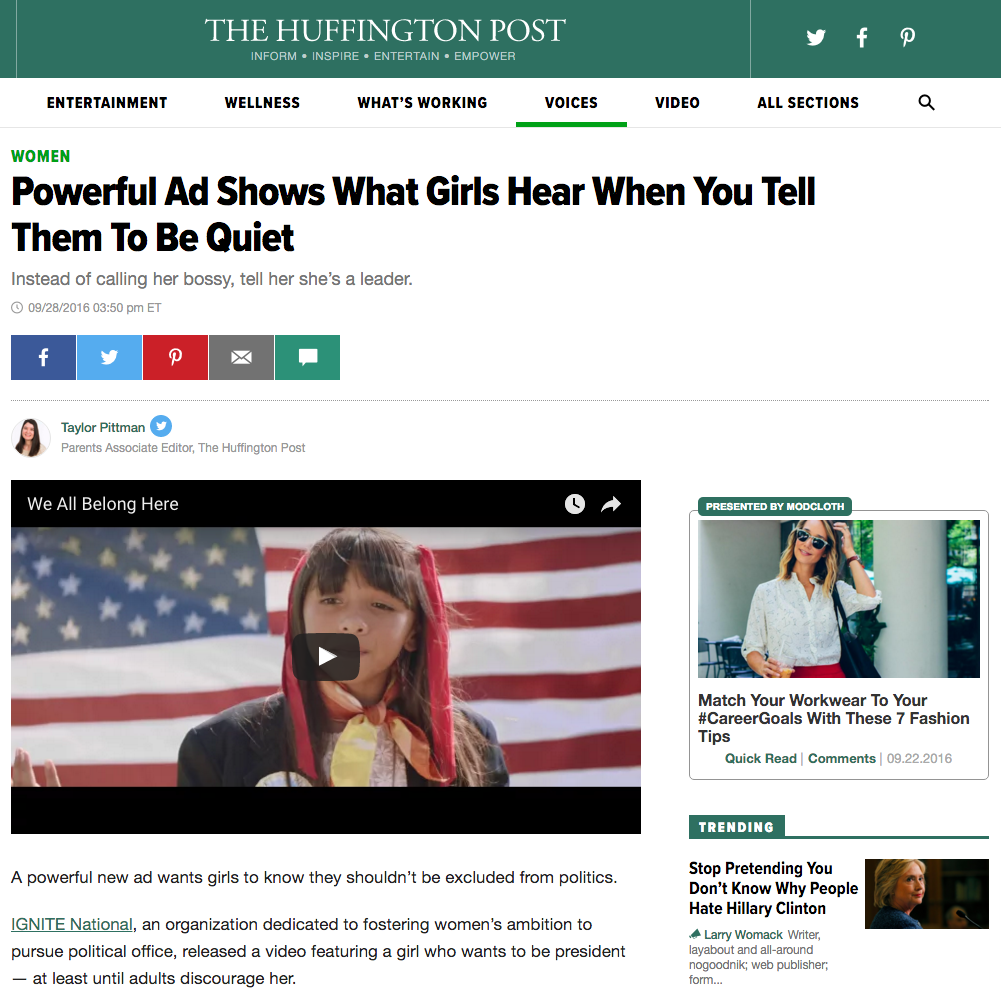Open comments via green speech bubble button

308,357
